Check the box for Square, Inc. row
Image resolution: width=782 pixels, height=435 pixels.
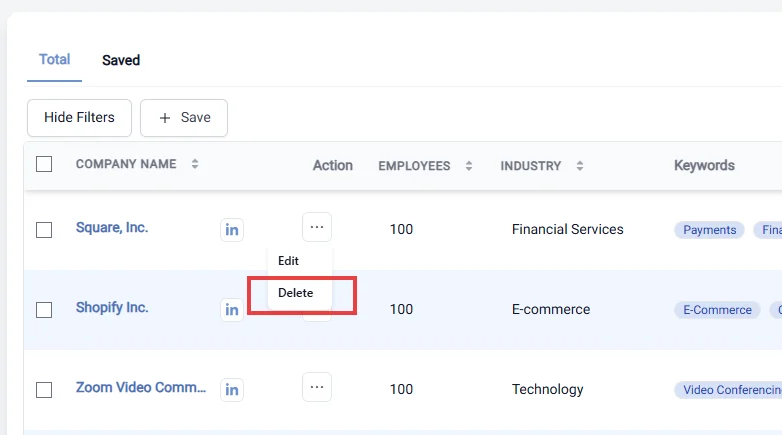(44, 230)
